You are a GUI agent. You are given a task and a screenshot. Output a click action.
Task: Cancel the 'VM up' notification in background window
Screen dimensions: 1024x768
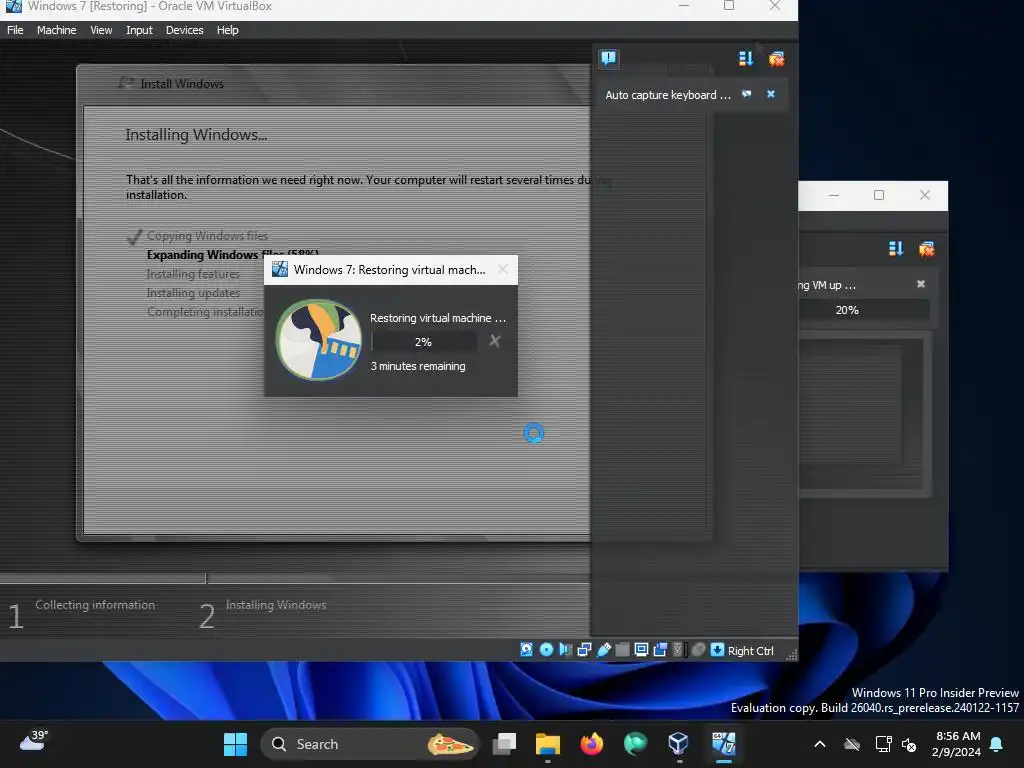pyautogui.click(x=921, y=283)
